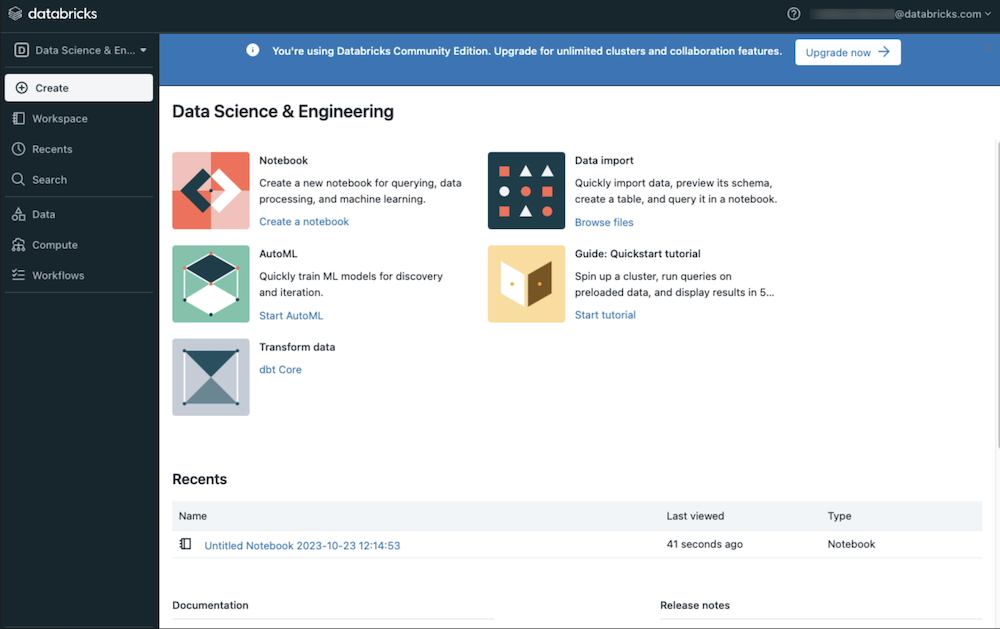The image size is (1000, 629).
Task: Click the arrow inside Upgrade now
Action: pos(884,52)
